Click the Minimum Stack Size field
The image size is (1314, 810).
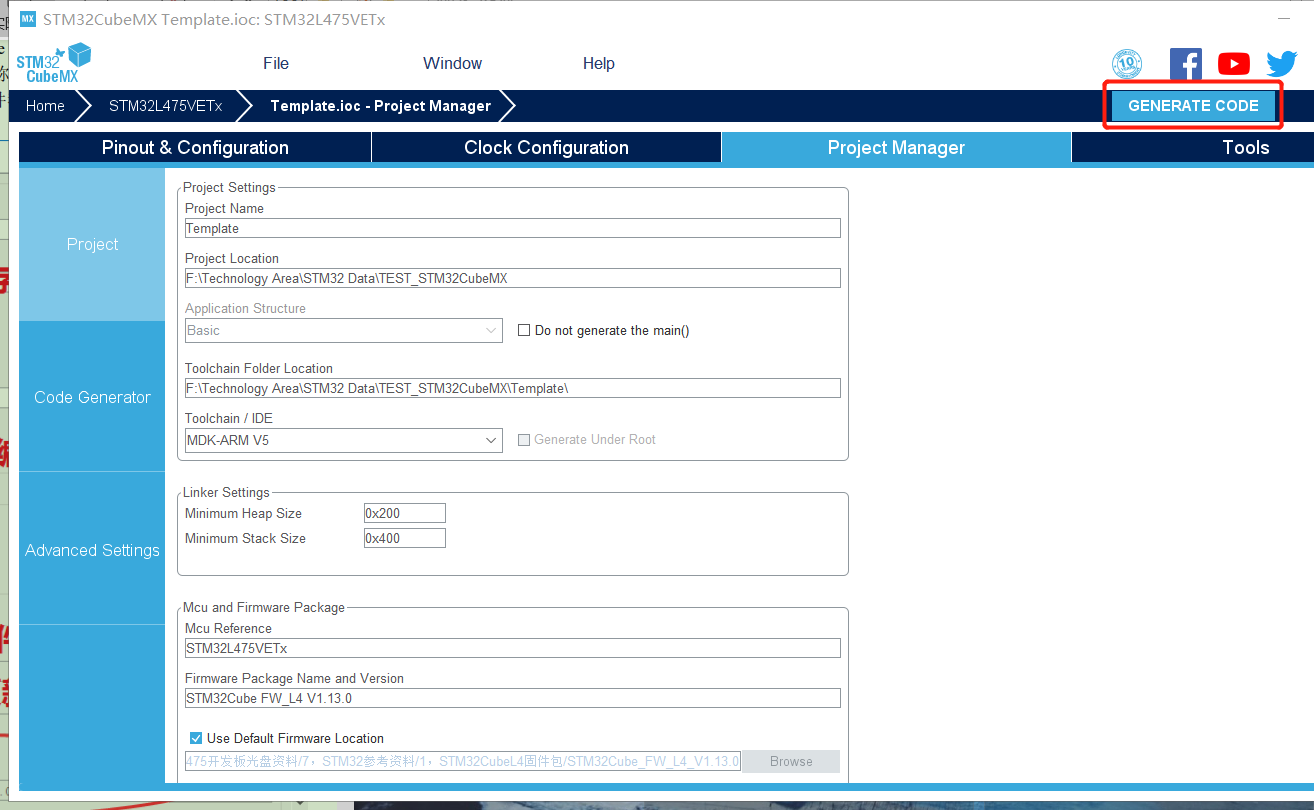click(x=405, y=538)
